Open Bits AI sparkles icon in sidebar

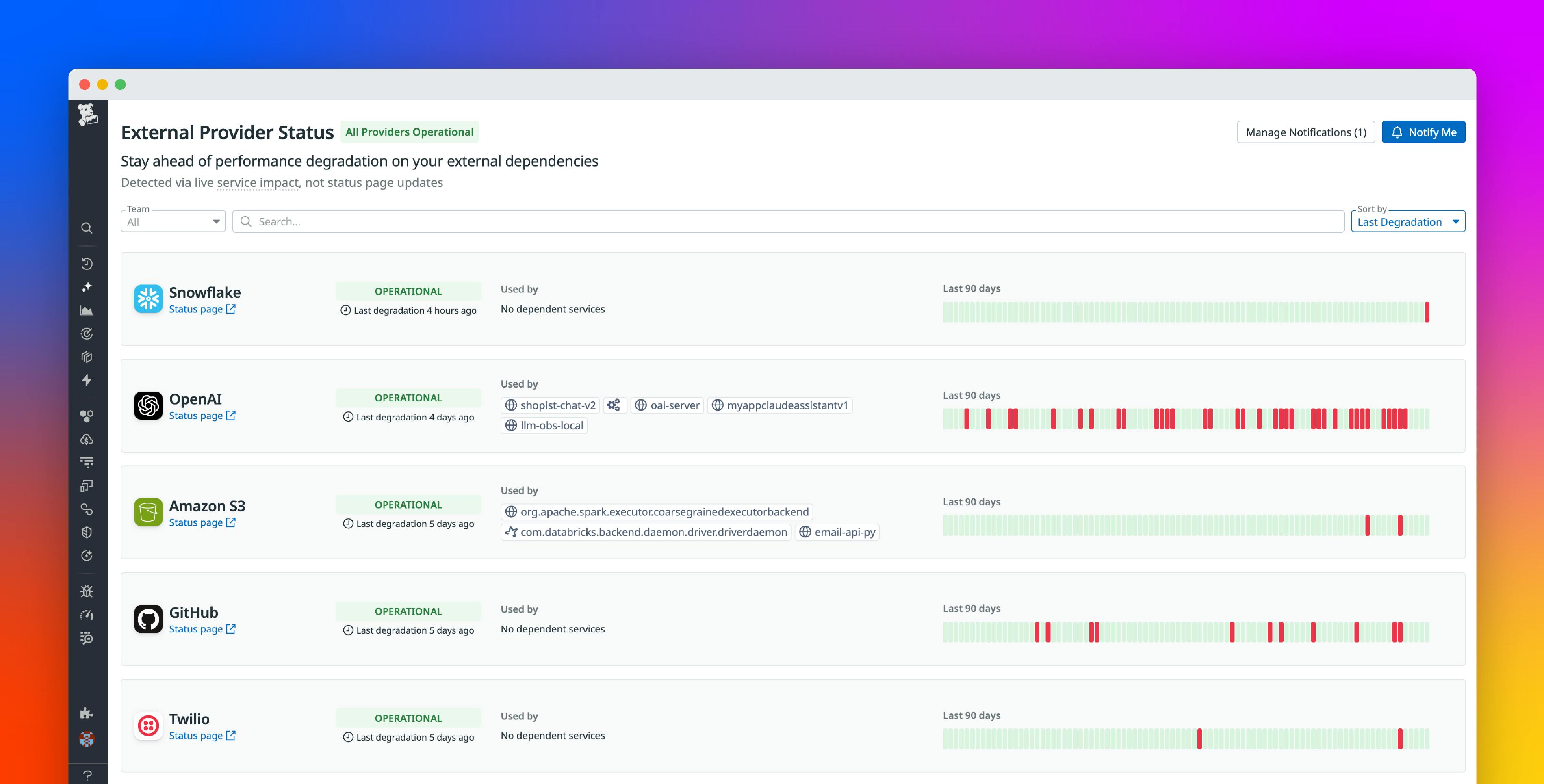click(x=87, y=286)
